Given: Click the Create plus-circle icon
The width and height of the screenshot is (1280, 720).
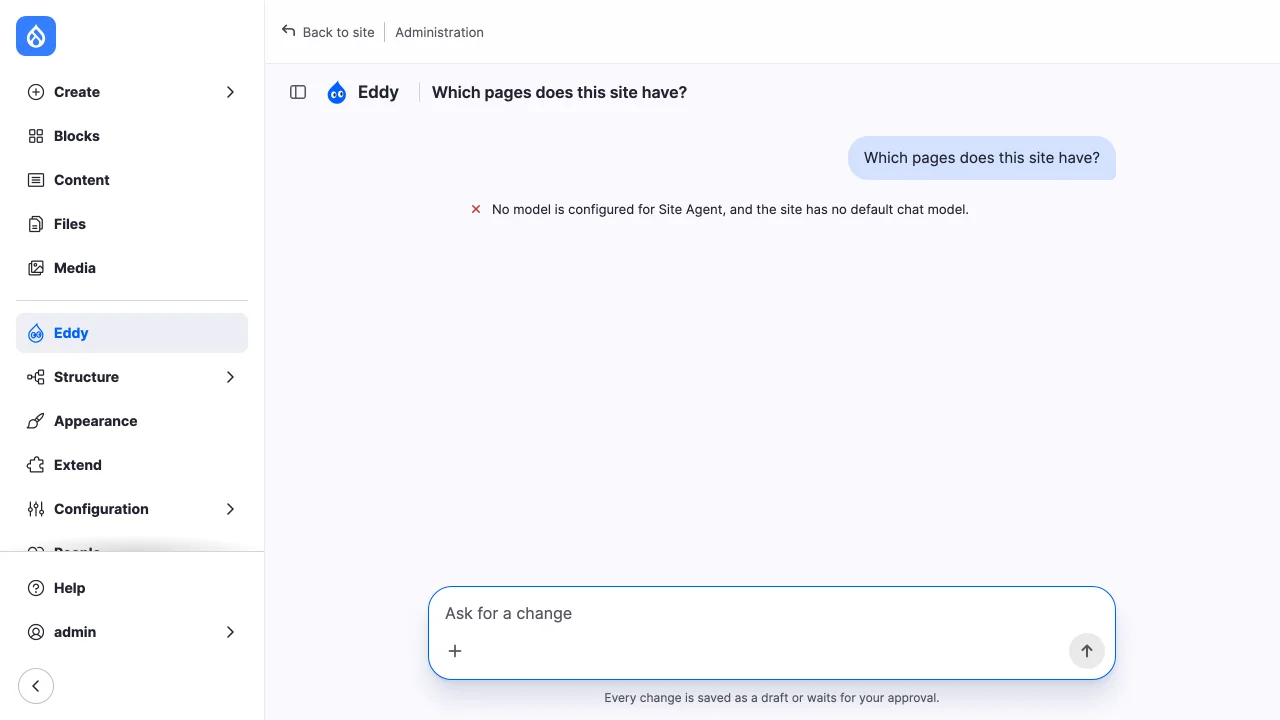Looking at the screenshot, I should (36, 92).
